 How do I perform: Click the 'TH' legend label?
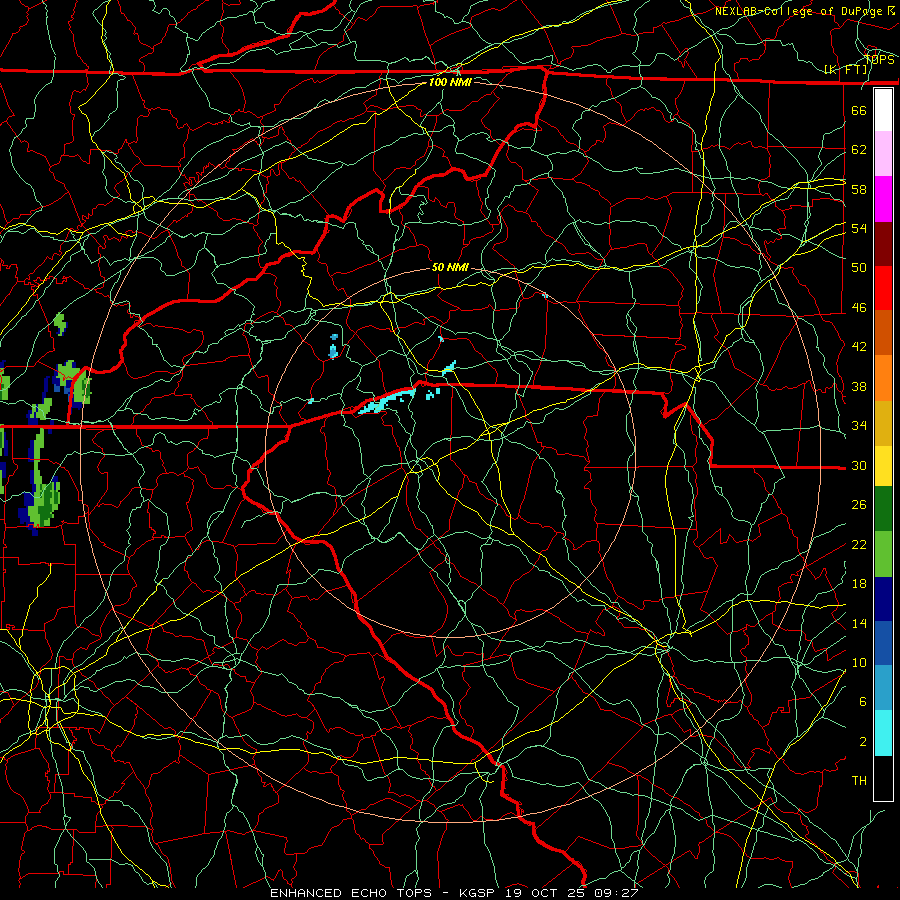859,781
